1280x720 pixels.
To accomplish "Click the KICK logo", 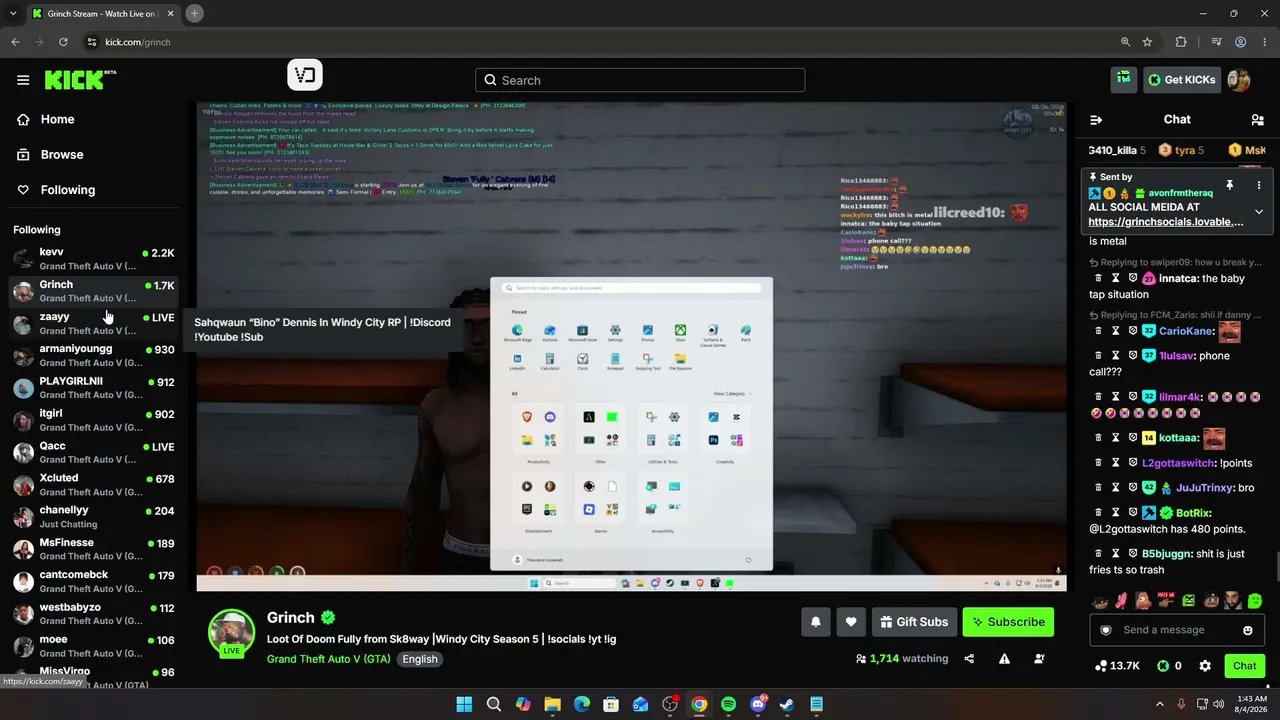I will click(80, 80).
